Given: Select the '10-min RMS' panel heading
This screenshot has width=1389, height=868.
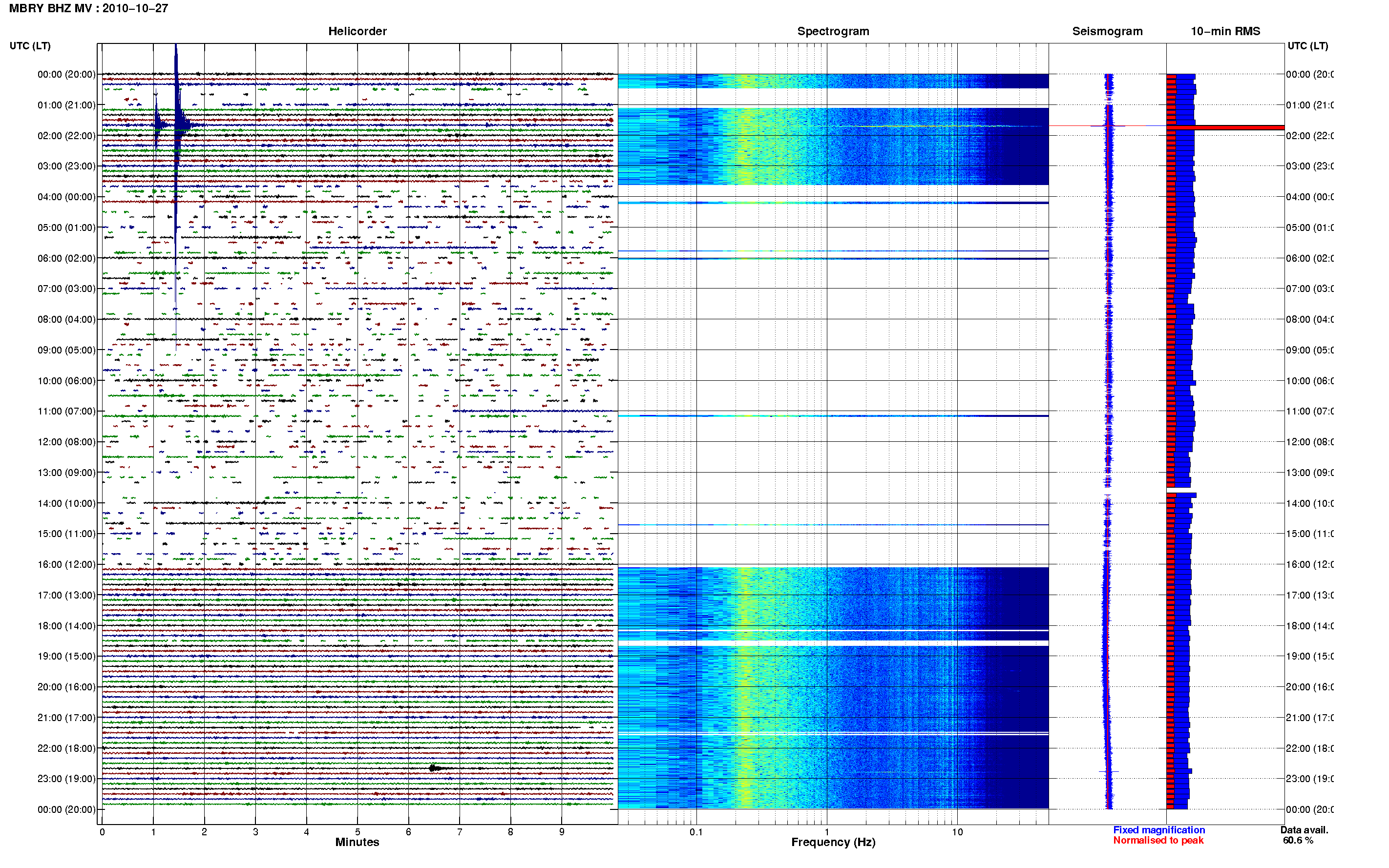Looking at the screenshot, I should (1225, 32).
